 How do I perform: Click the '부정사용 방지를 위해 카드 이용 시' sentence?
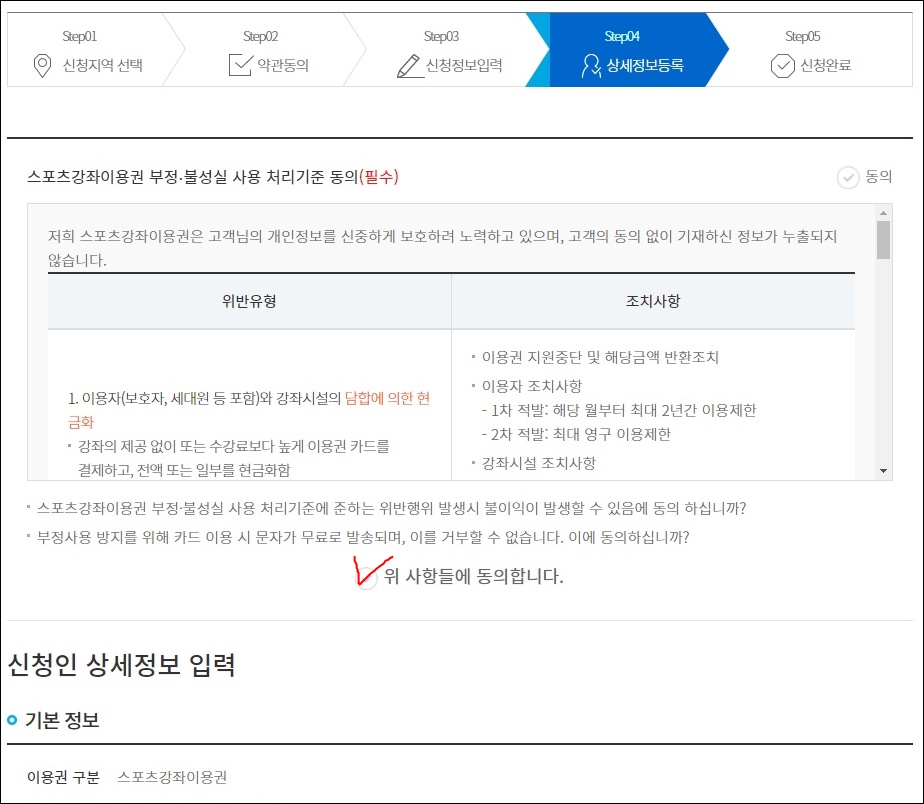click(363, 537)
